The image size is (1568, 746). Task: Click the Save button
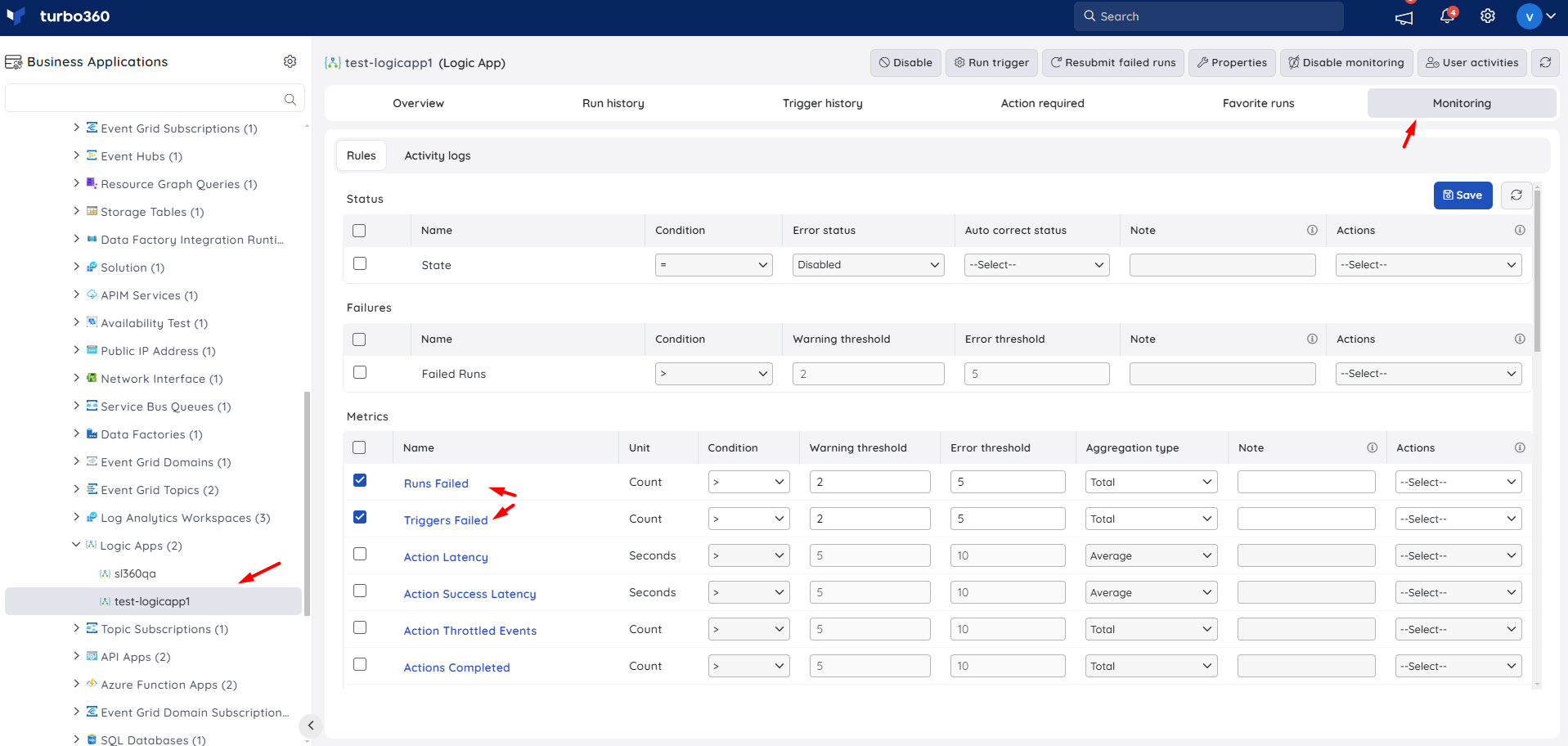pyautogui.click(x=1462, y=195)
